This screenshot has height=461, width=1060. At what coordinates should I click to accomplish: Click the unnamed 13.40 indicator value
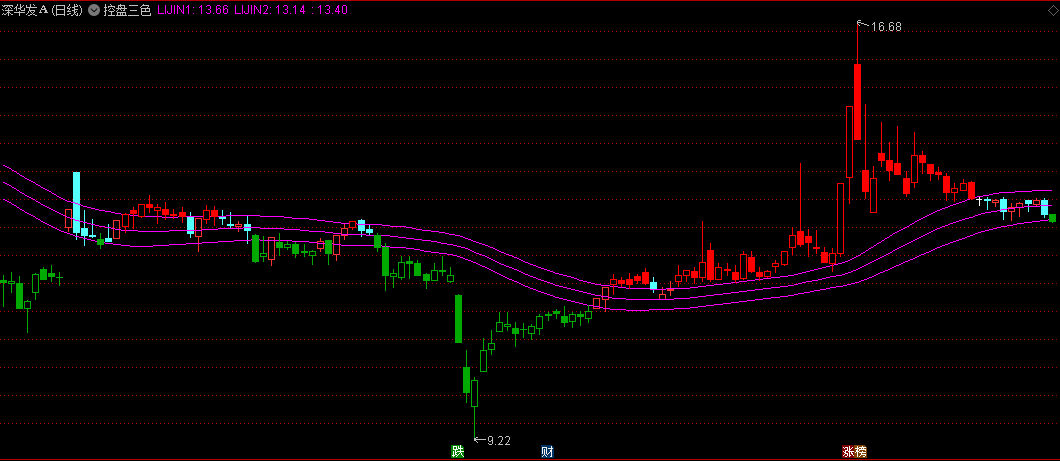click(331, 10)
